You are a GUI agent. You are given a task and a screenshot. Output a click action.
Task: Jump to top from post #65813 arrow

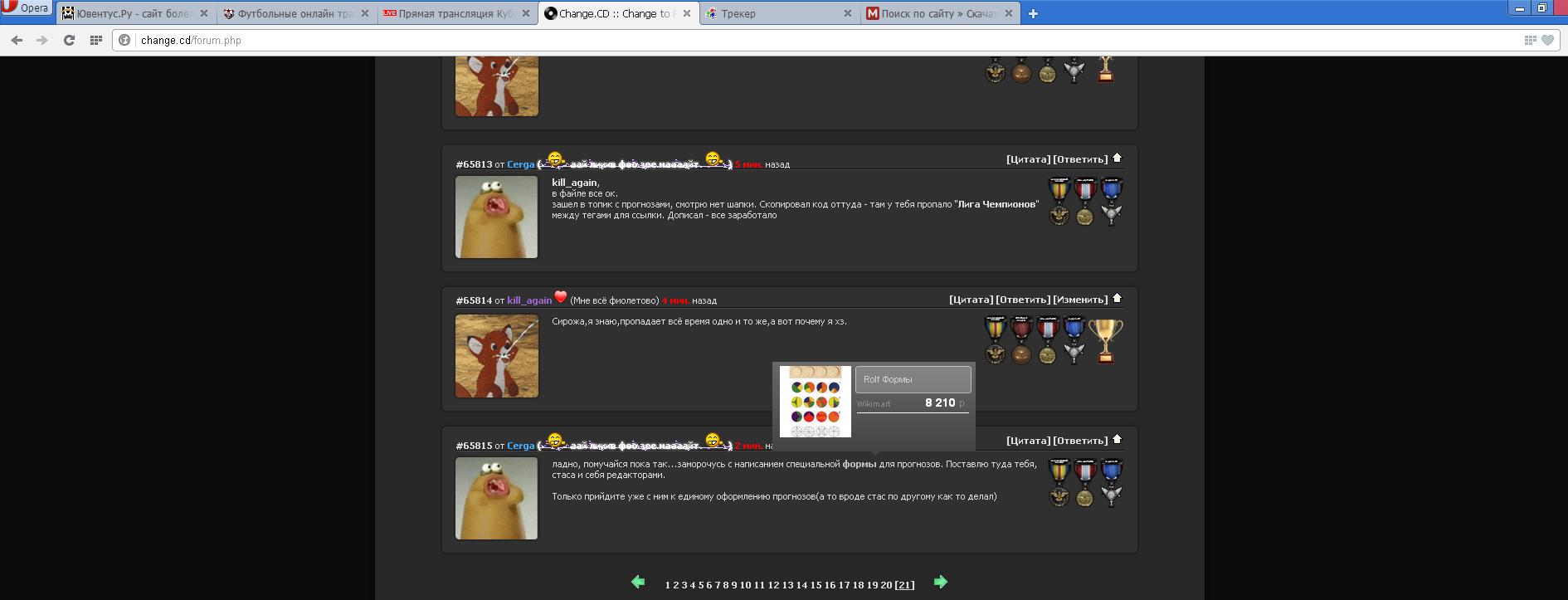(1117, 158)
